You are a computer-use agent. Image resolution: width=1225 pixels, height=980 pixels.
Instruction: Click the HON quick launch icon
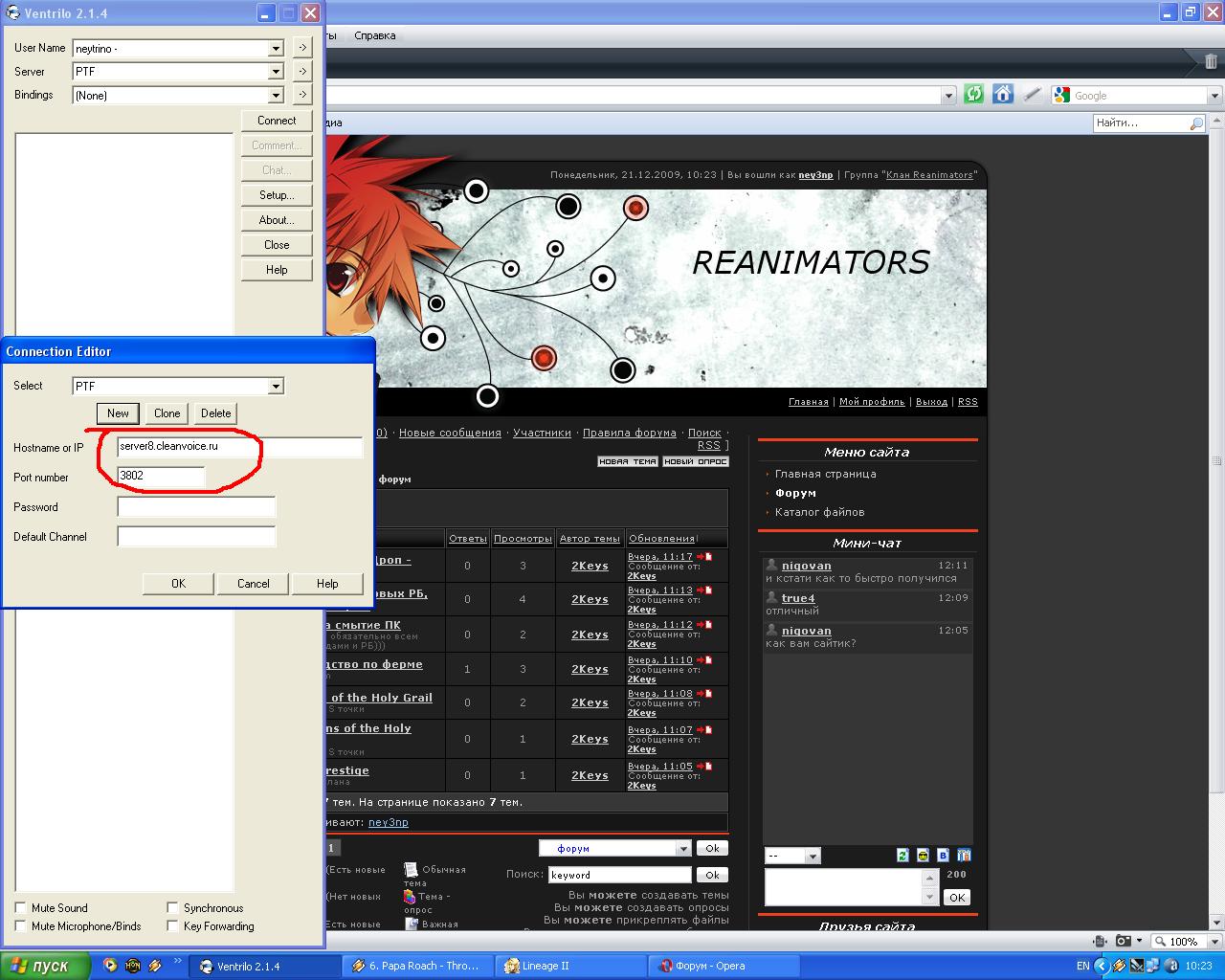click(133, 966)
